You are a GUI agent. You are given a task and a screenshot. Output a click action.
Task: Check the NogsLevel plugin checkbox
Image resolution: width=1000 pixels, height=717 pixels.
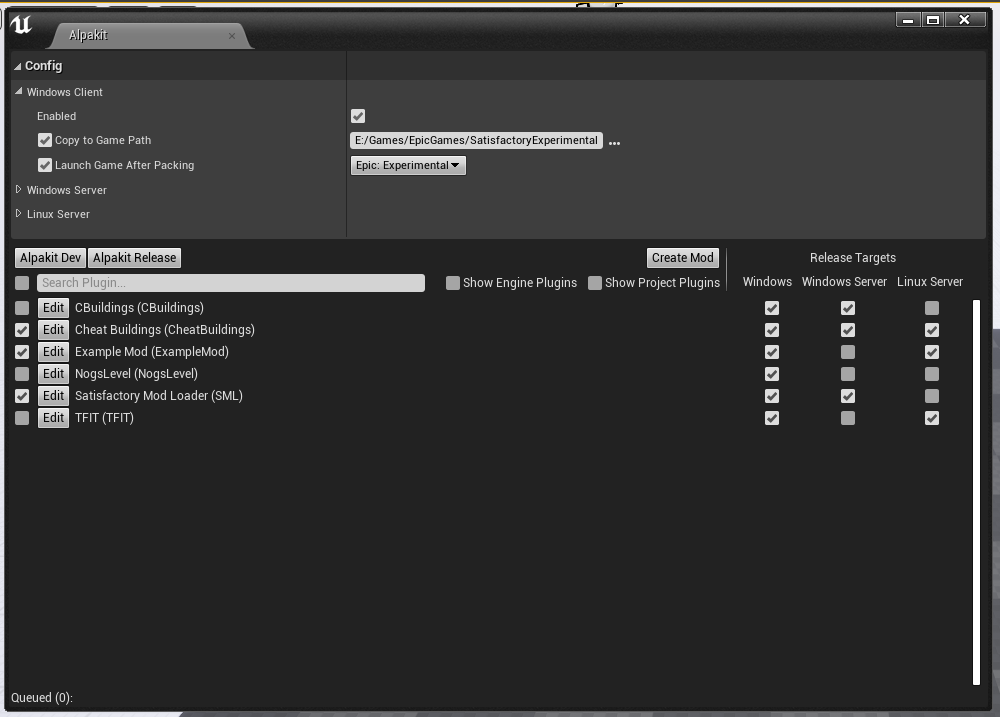(22, 374)
